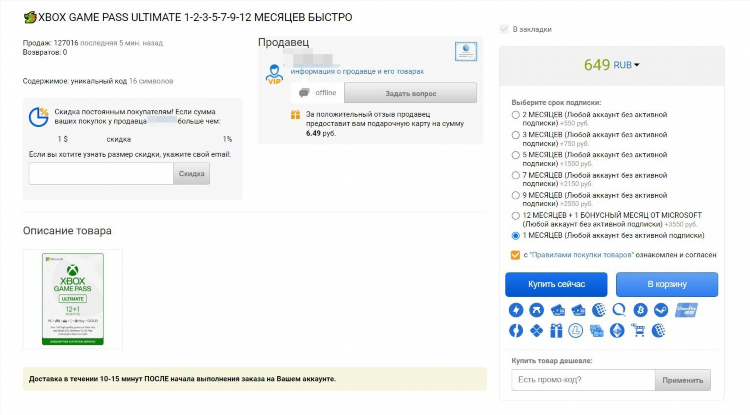This screenshot has width=750, height=415.
Task: Click the delivery notice about 10-15 минут
Action: [254, 379]
